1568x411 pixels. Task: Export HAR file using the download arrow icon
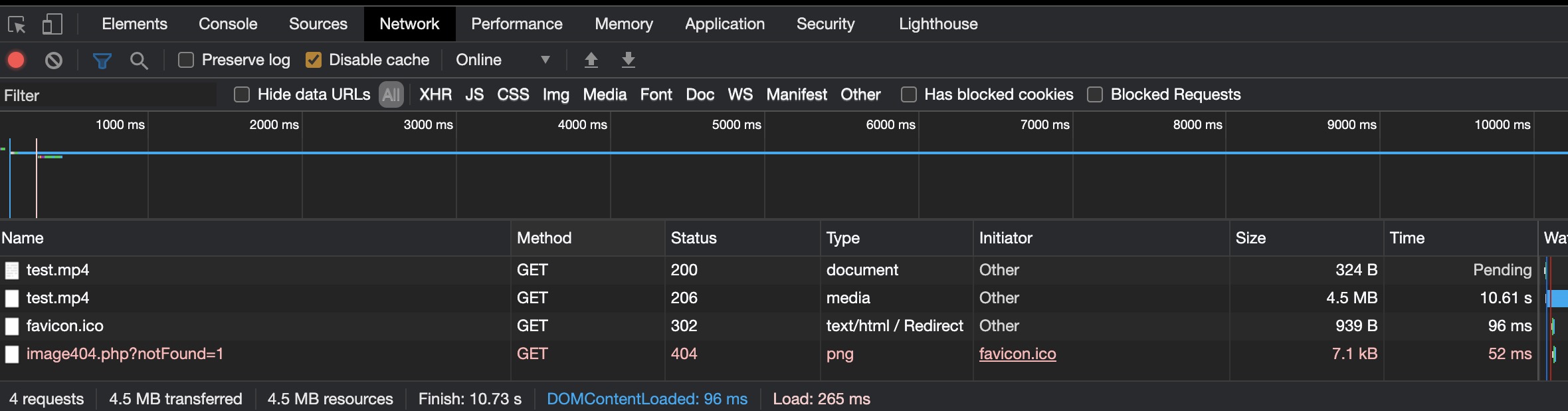(x=628, y=61)
